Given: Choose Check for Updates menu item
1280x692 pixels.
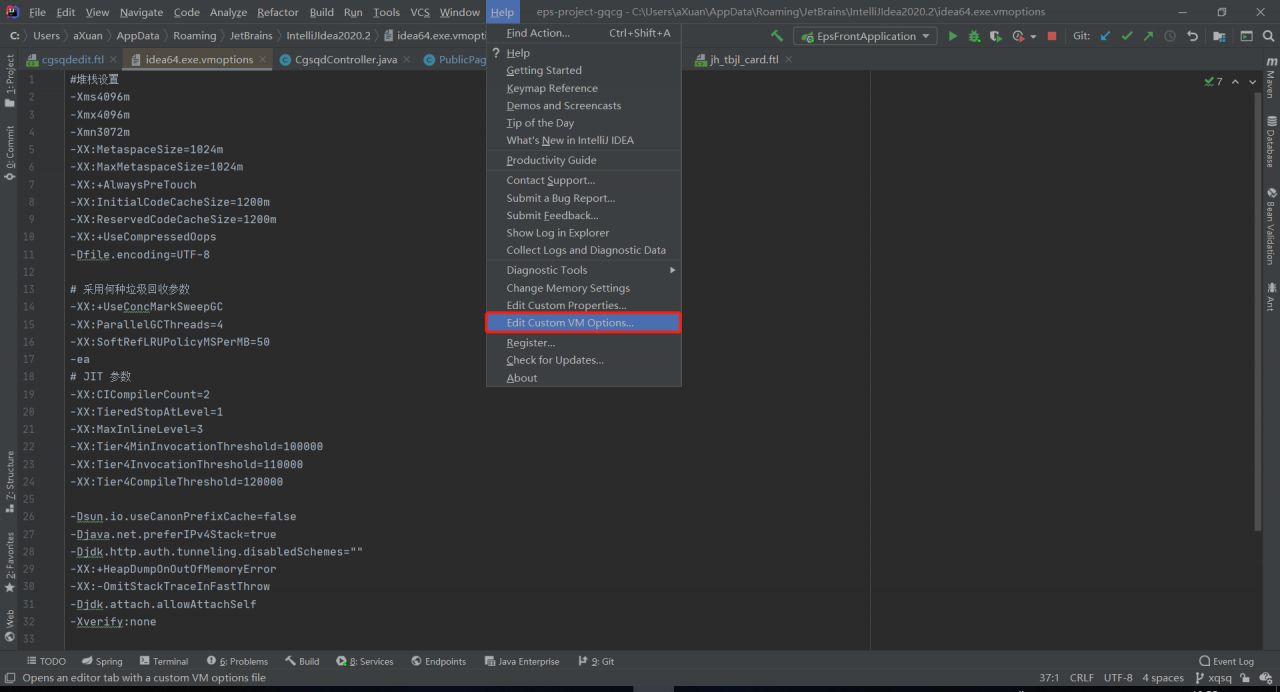Looking at the screenshot, I should coord(584,360).
